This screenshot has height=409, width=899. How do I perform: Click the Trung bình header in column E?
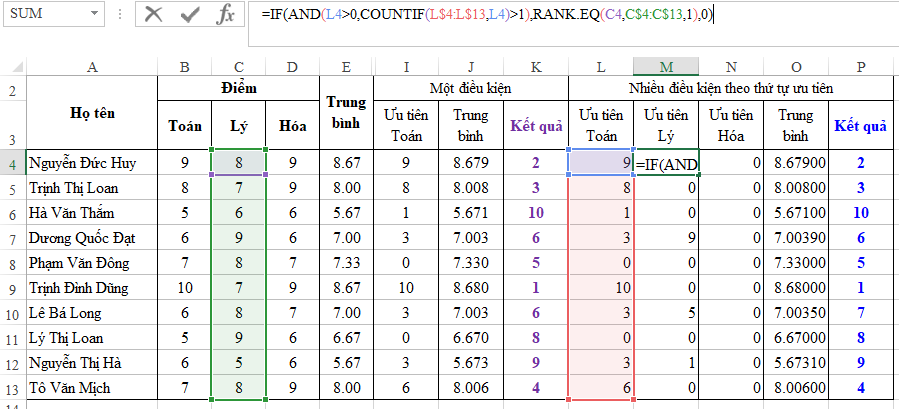point(345,113)
